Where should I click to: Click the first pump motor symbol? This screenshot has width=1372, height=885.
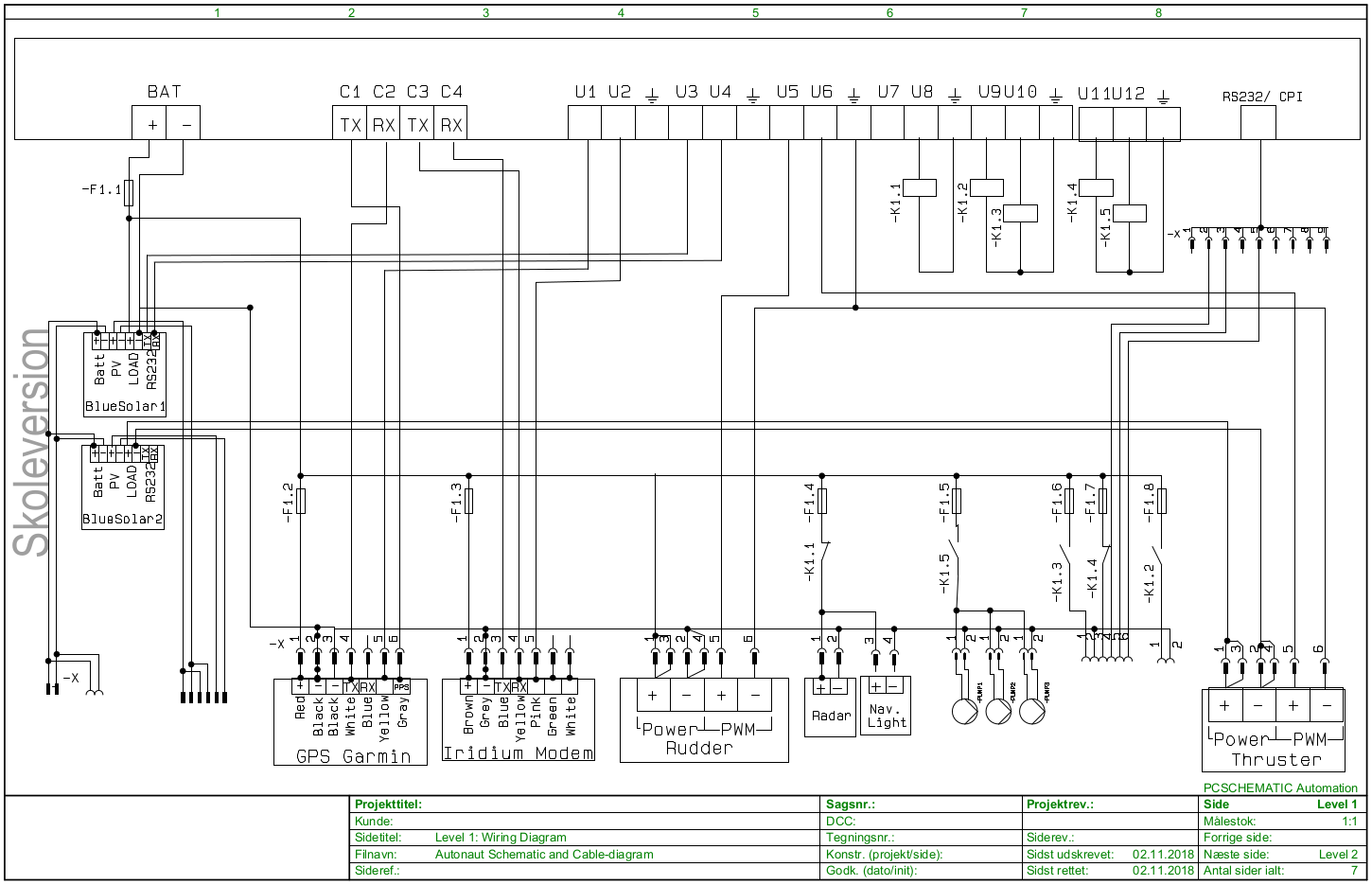tap(964, 712)
